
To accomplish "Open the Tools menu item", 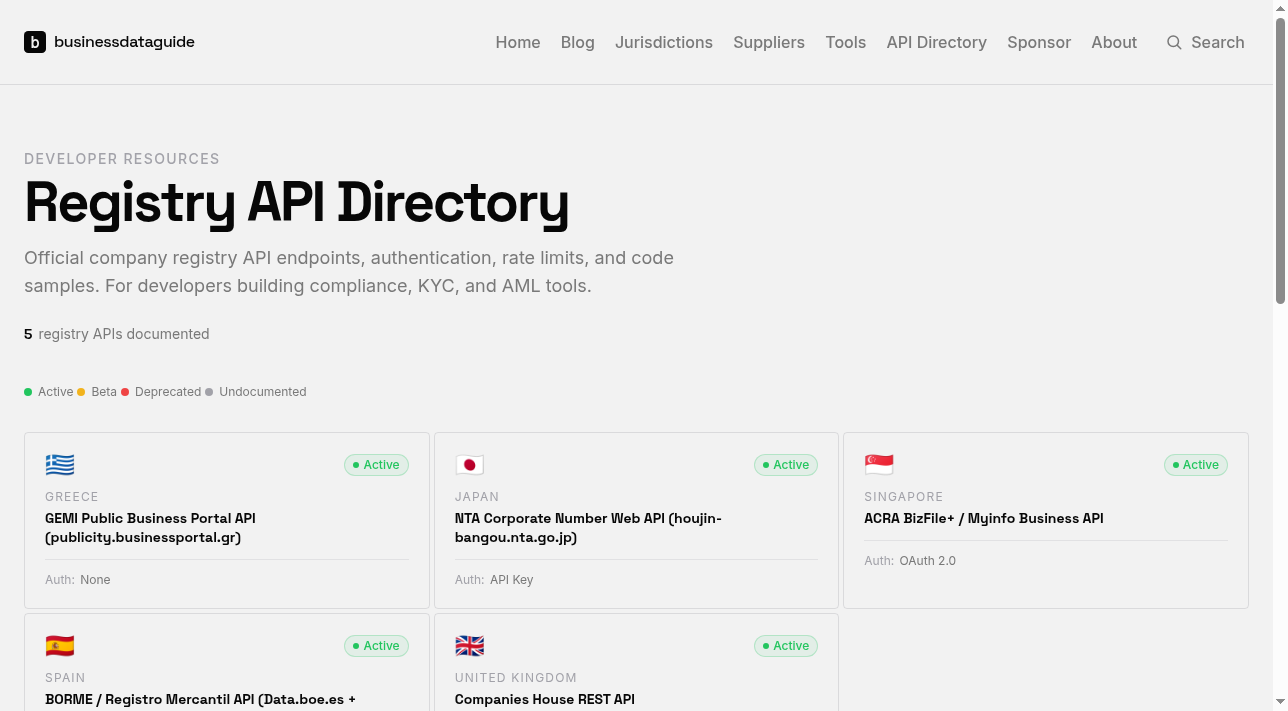I will click(846, 42).
